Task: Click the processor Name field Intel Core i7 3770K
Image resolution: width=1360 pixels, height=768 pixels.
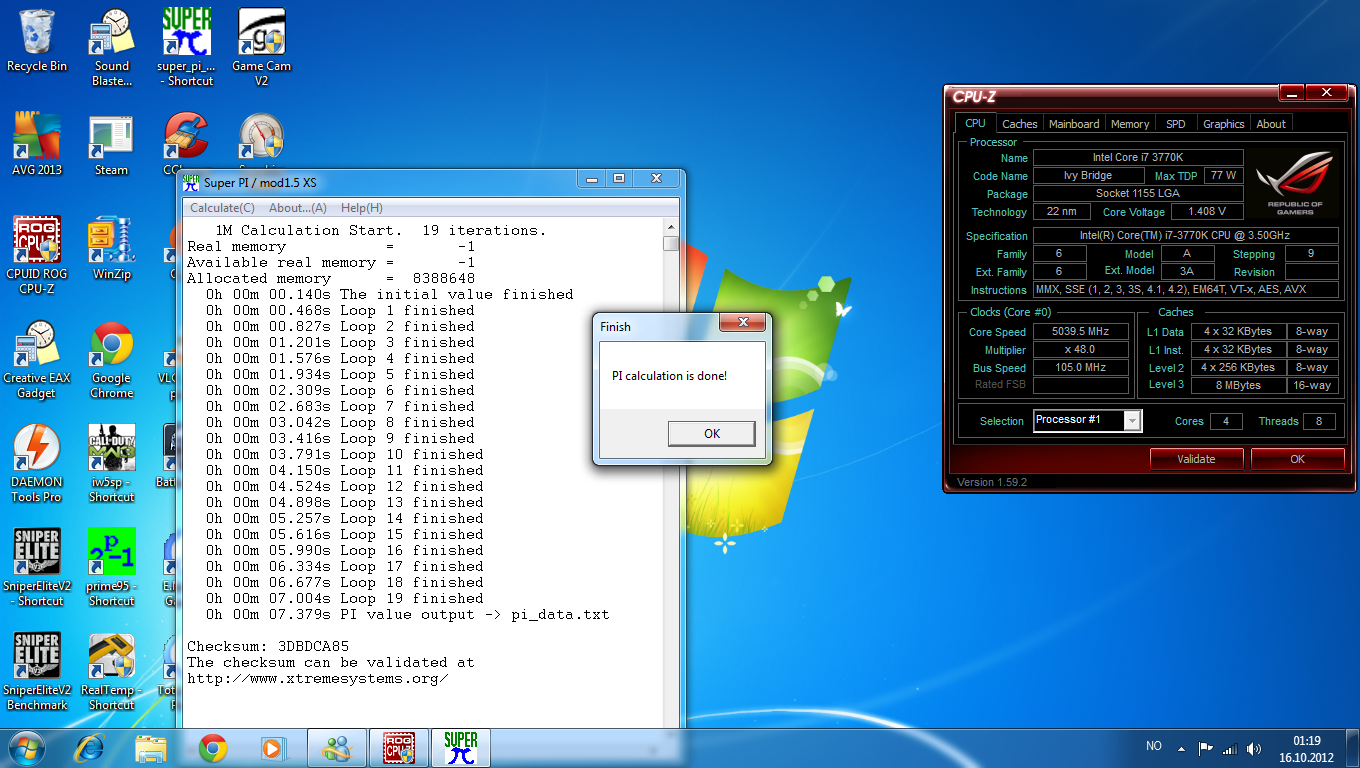Action: point(1138,158)
